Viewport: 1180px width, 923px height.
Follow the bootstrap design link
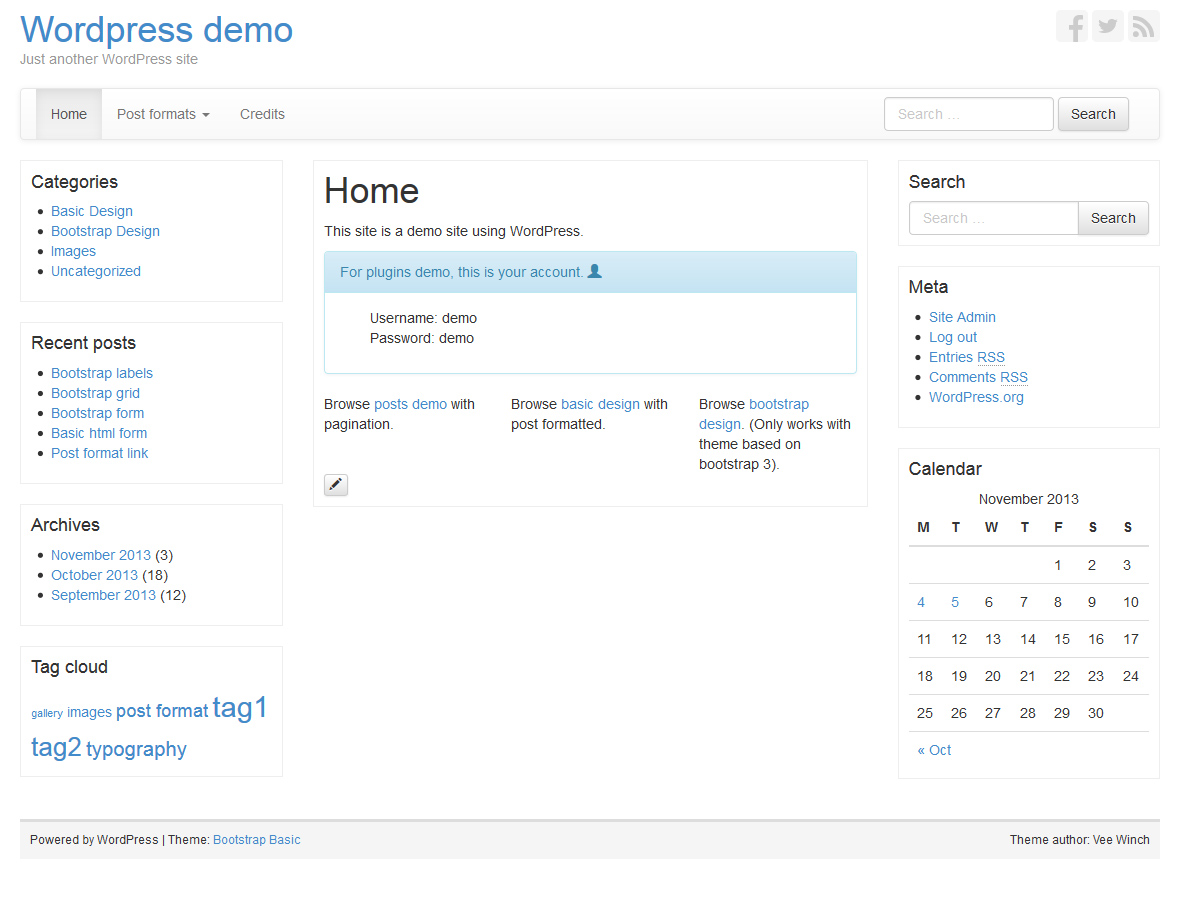[x=754, y=414]
